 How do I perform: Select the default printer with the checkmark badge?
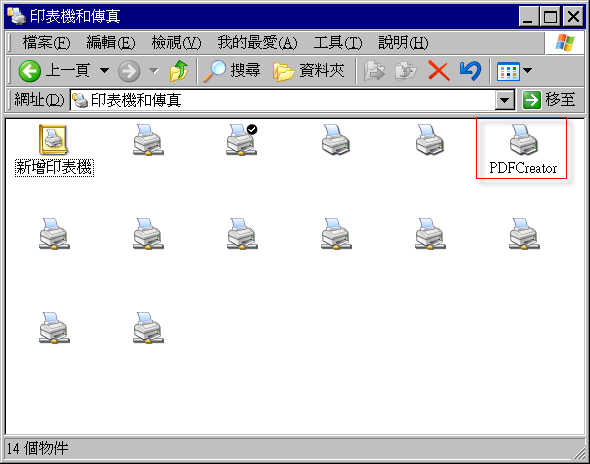(x=242, y=140)
